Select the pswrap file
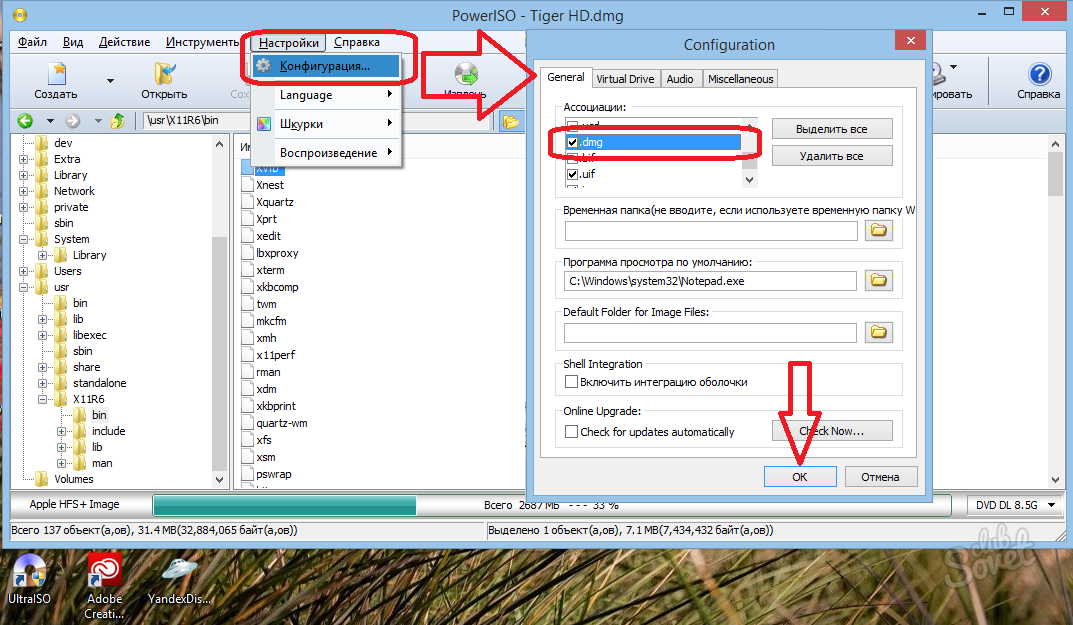The height and width of the screenshot is (625, 1073). pos(274,474)
